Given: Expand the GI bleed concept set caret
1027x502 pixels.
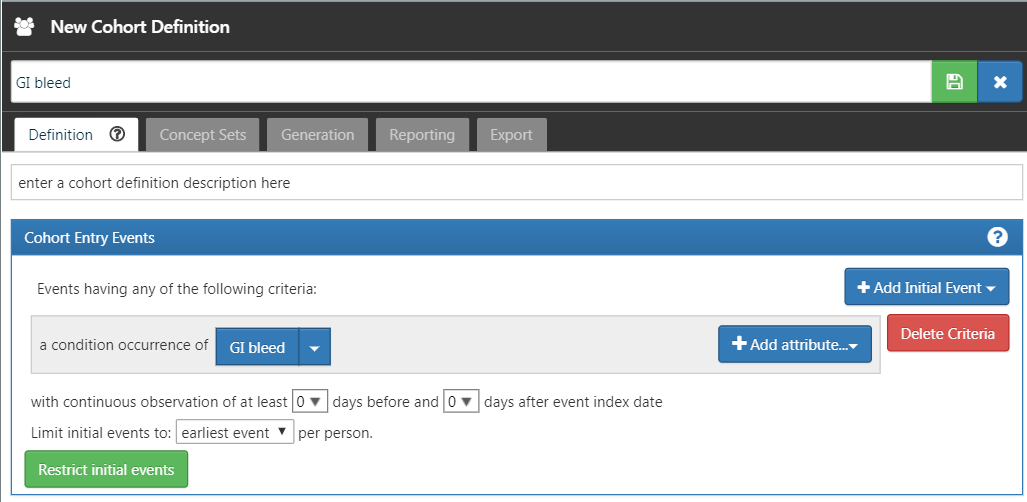Looking at the screenshot, I should coord(315,347).
